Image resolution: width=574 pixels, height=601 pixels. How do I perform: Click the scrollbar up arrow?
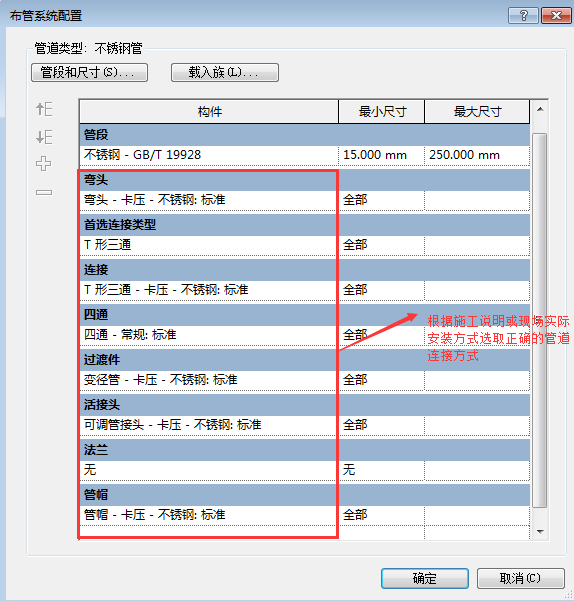tap(540, 110)
